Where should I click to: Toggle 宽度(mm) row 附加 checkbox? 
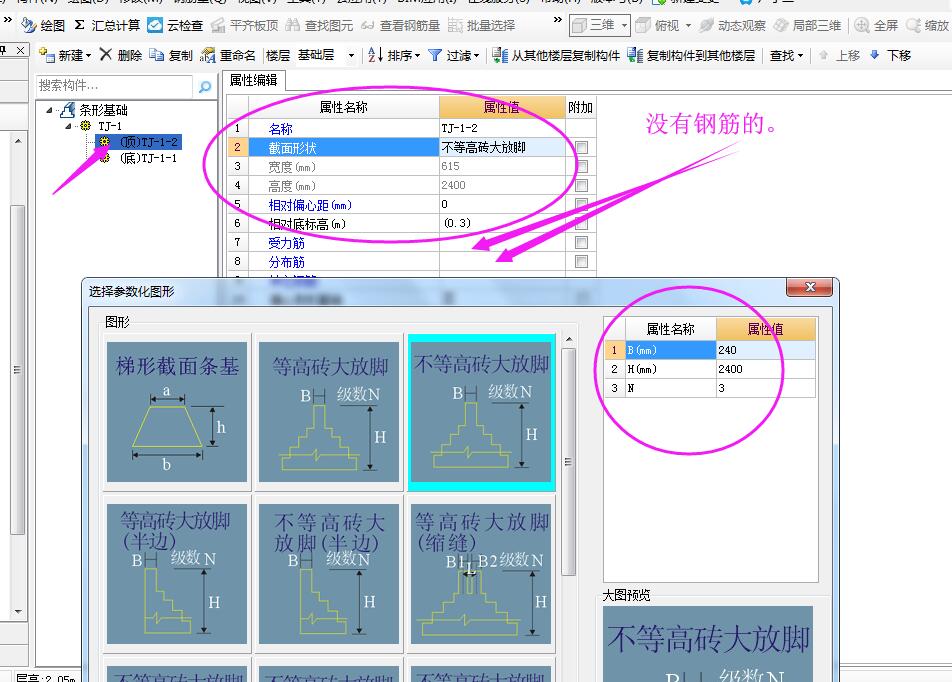pos(582,166)
